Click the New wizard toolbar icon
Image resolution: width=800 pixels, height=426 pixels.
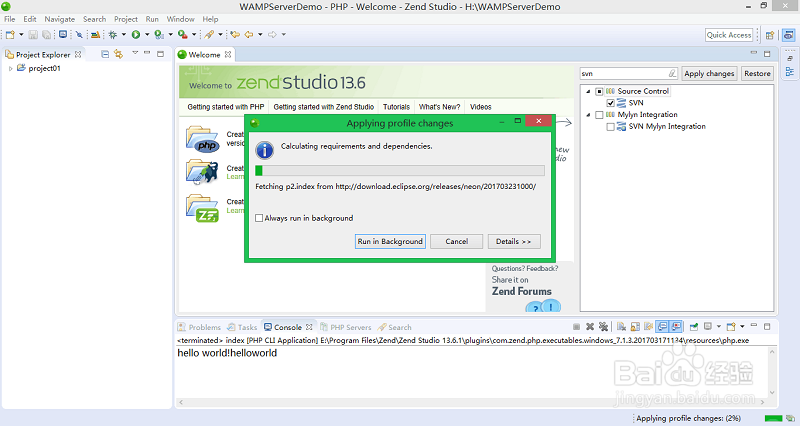(10, 35)
